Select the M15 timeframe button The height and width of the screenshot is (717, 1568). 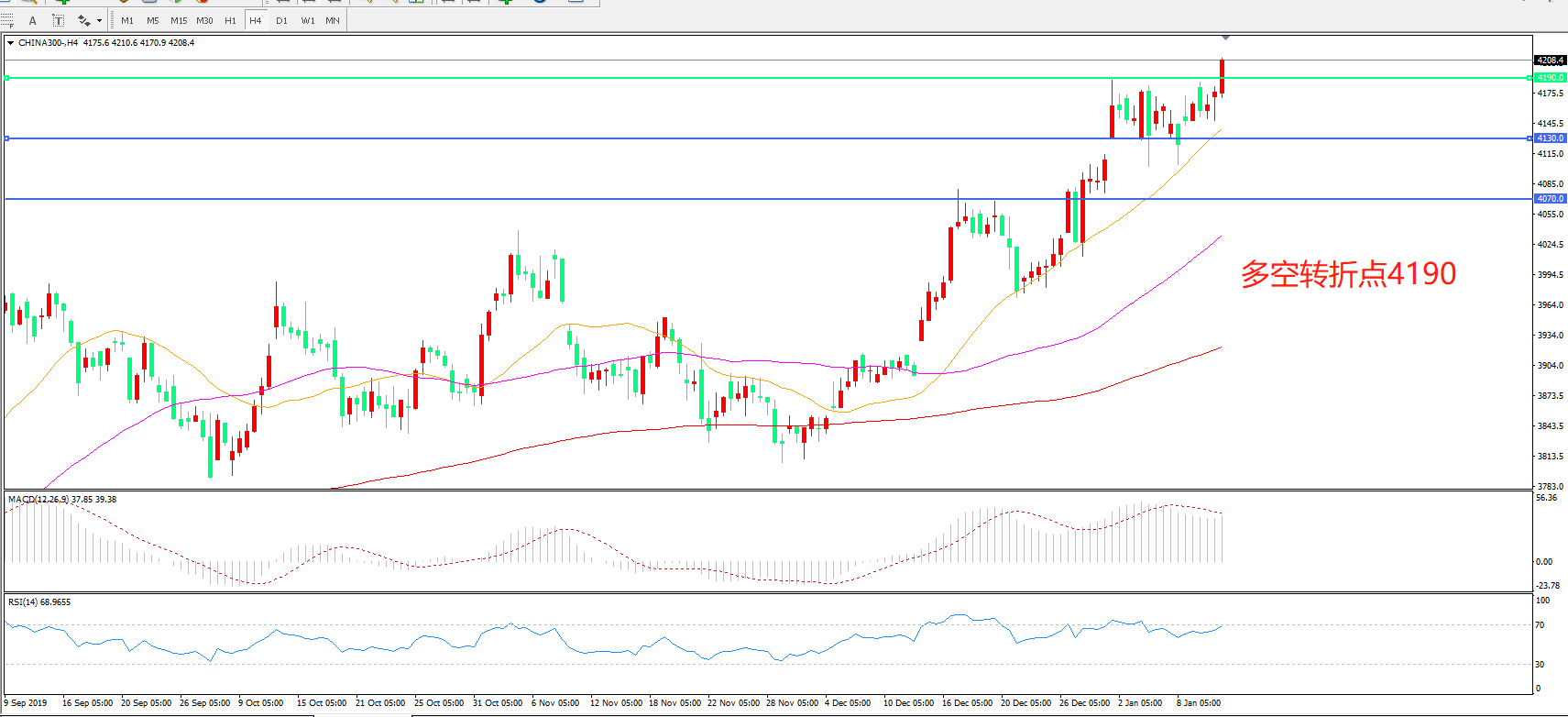[x=179, y=20]
